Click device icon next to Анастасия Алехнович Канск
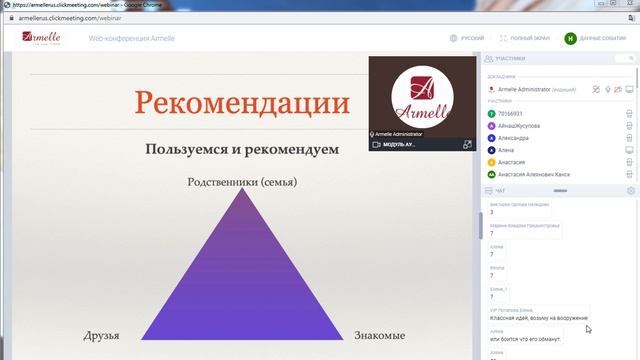 point(629,174)
